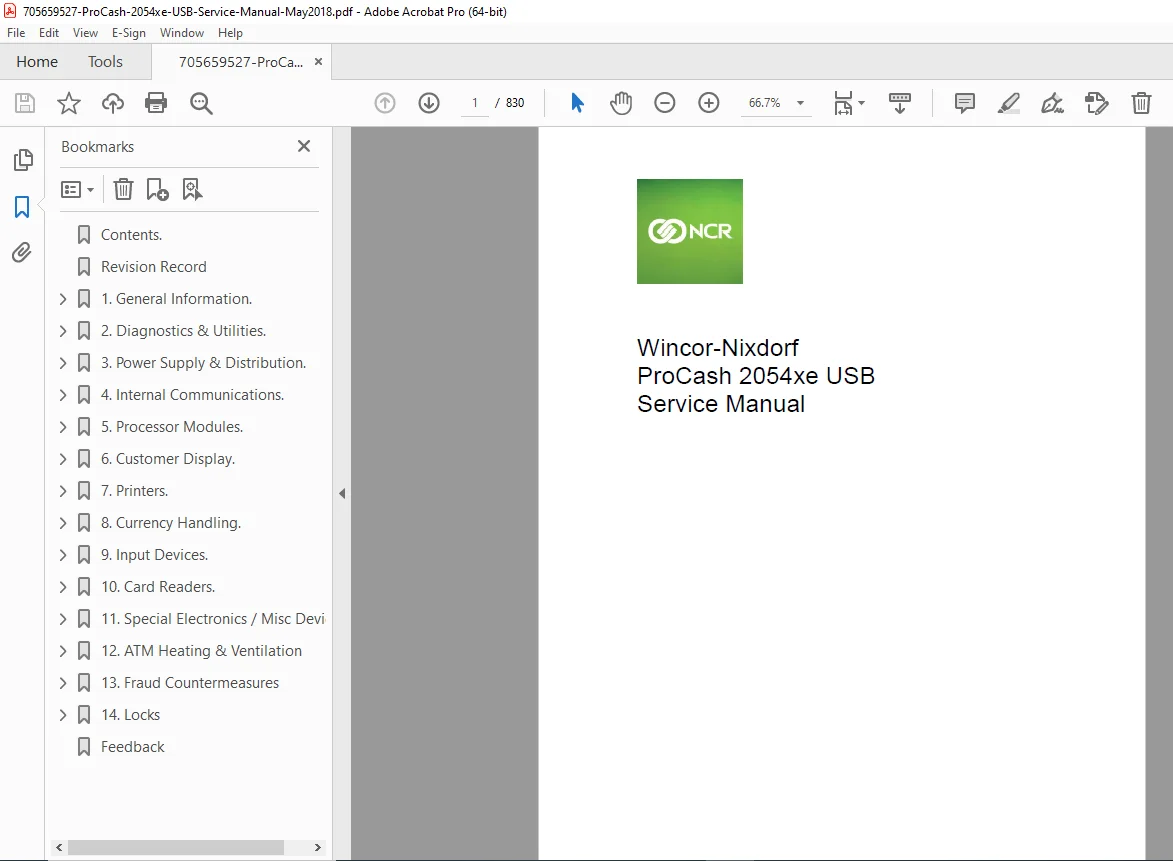The image size is (1173, 861).
Task: Click the Save file icon
Action: click(x=25, y=103)
